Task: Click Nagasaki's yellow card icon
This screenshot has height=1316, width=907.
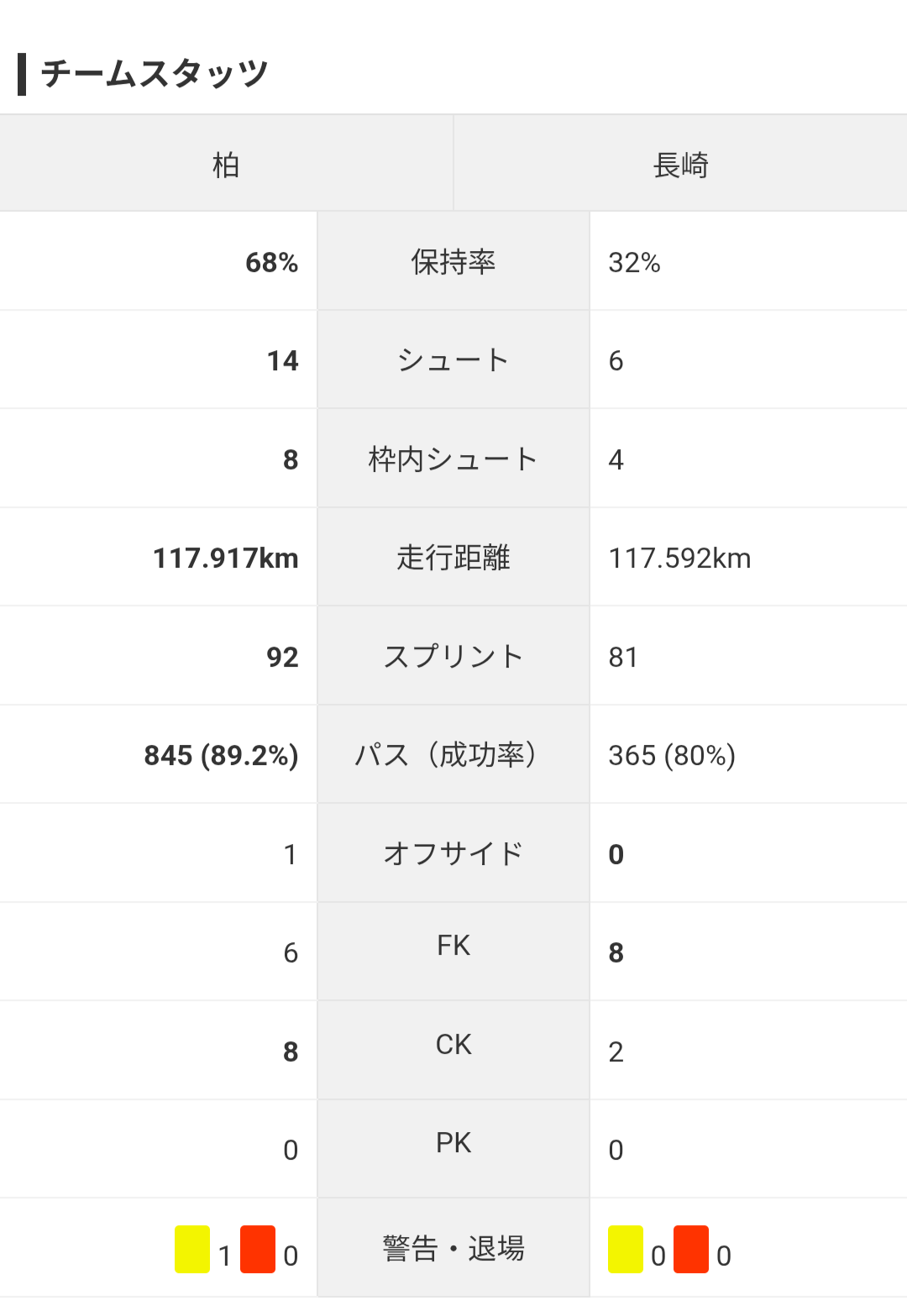Action: pos(626,1249)
